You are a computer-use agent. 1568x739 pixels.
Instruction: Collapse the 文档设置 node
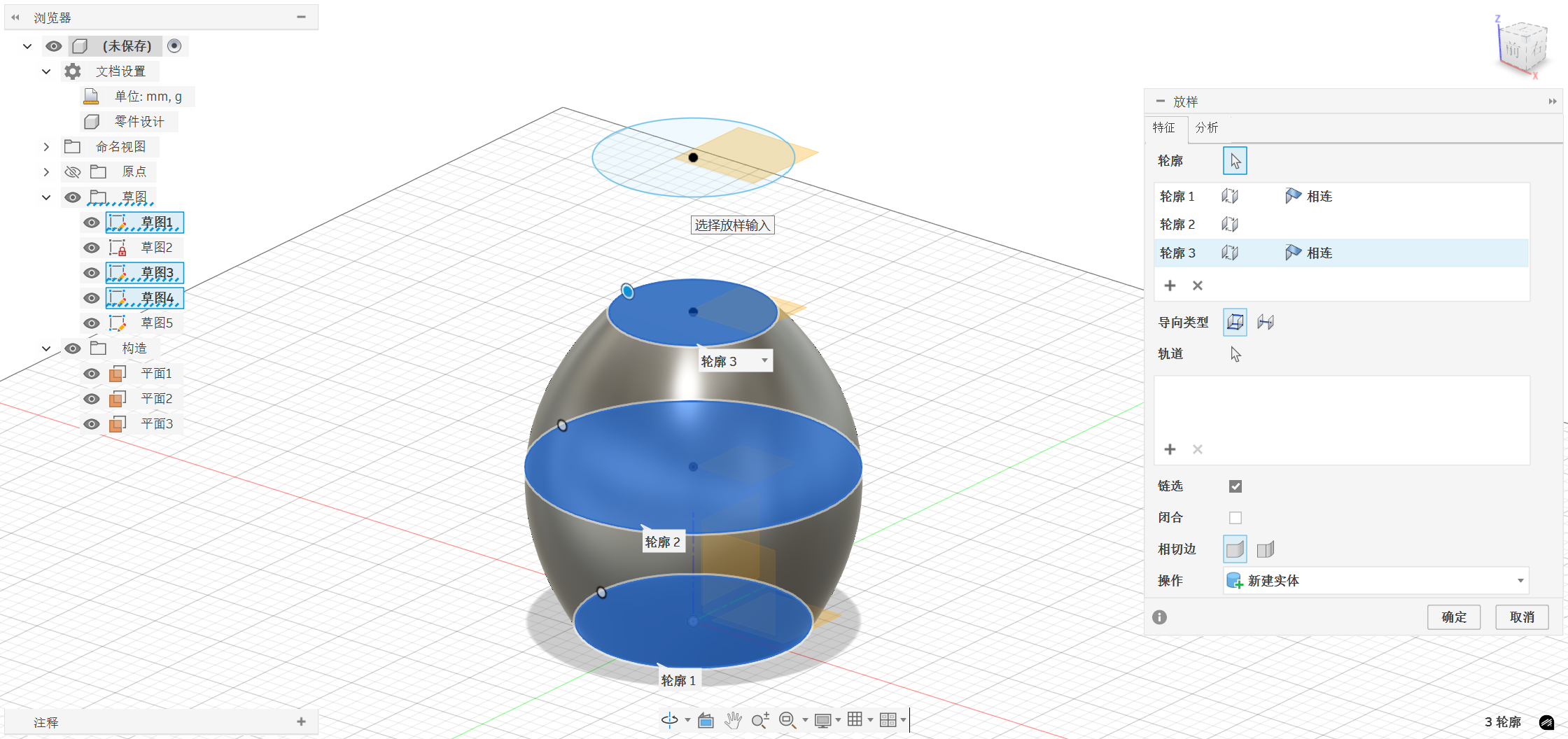click(46, 71)
